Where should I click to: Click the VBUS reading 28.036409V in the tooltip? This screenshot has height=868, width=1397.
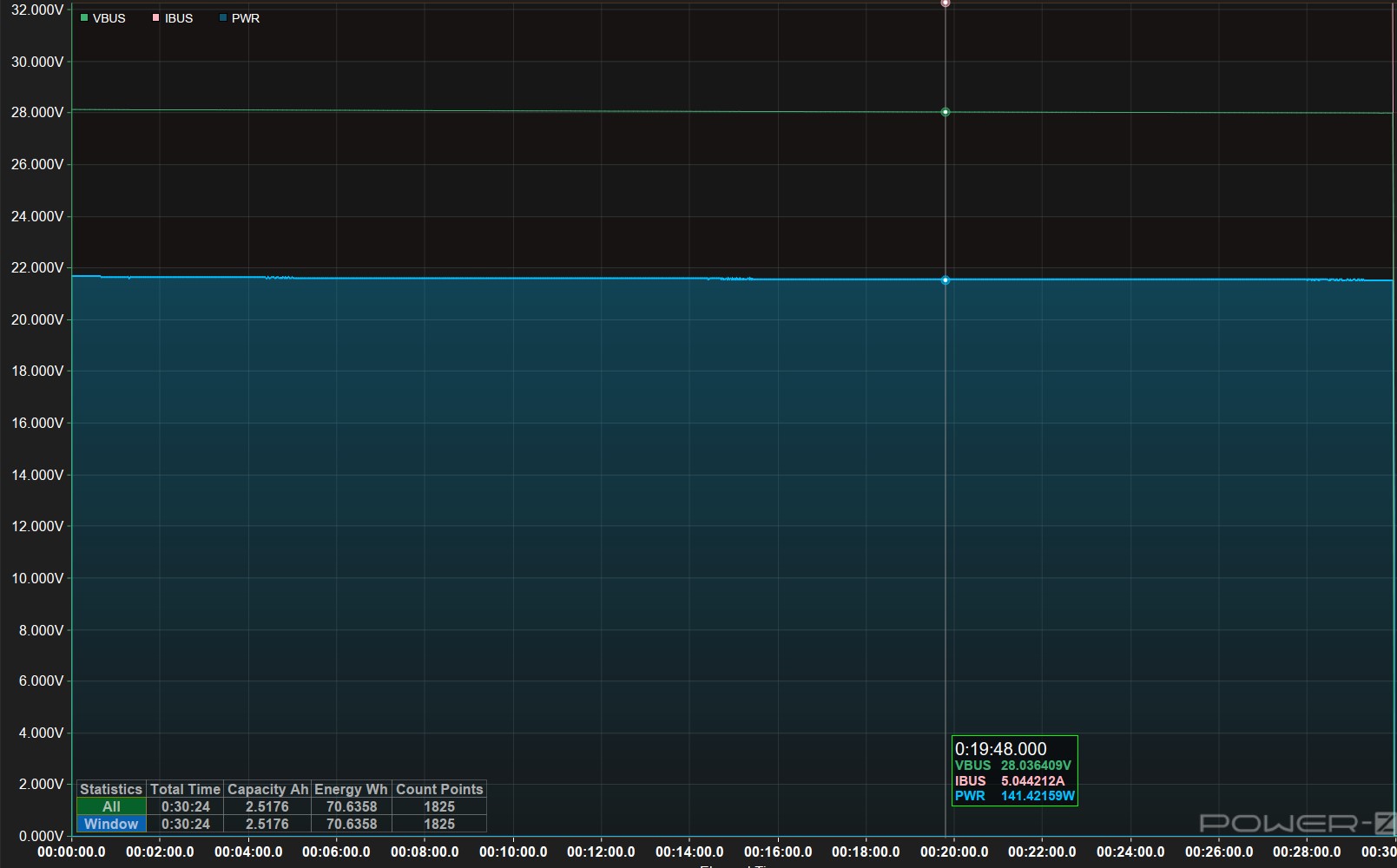coord(1036,766)
